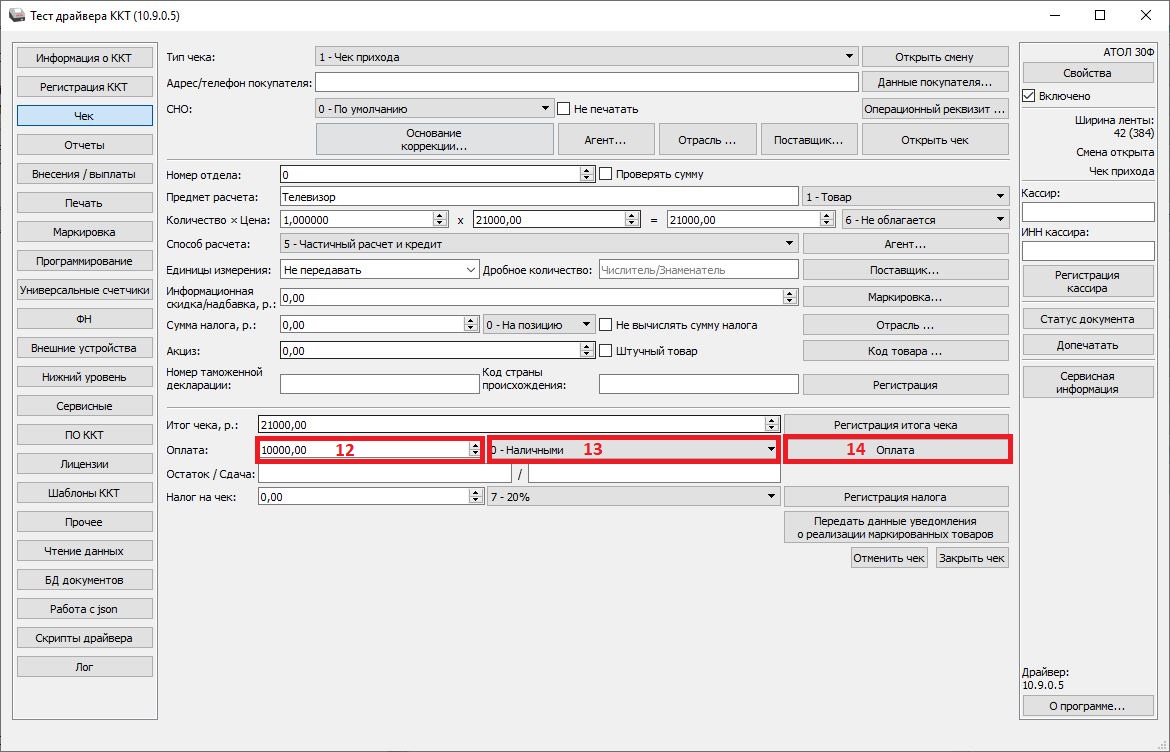Click Открыть смену button
Screen dimensions: 1170x752
click(x=934, y=57)
